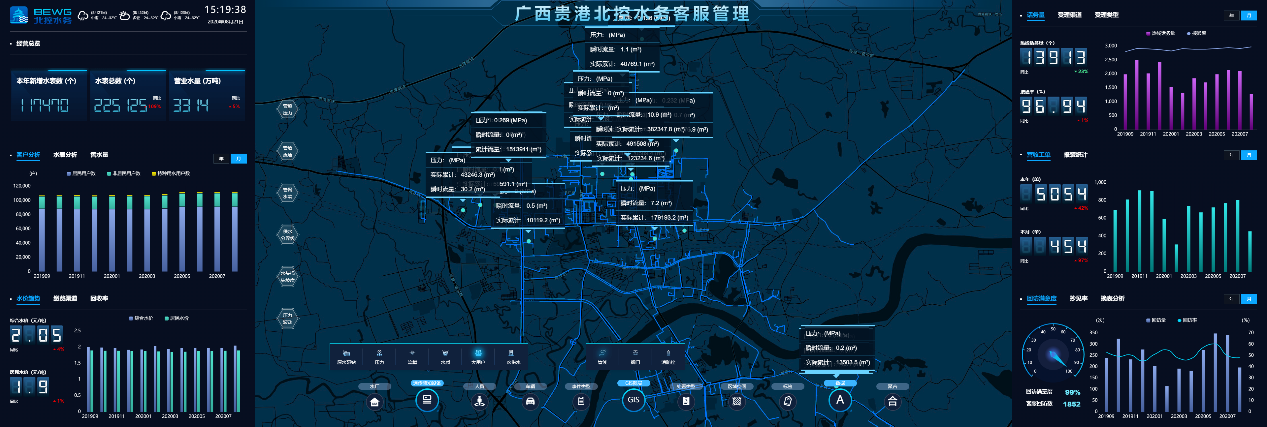
Task: Select the car icon in bottom navigation
Action: pyautogui.click(x=530, y=401)
